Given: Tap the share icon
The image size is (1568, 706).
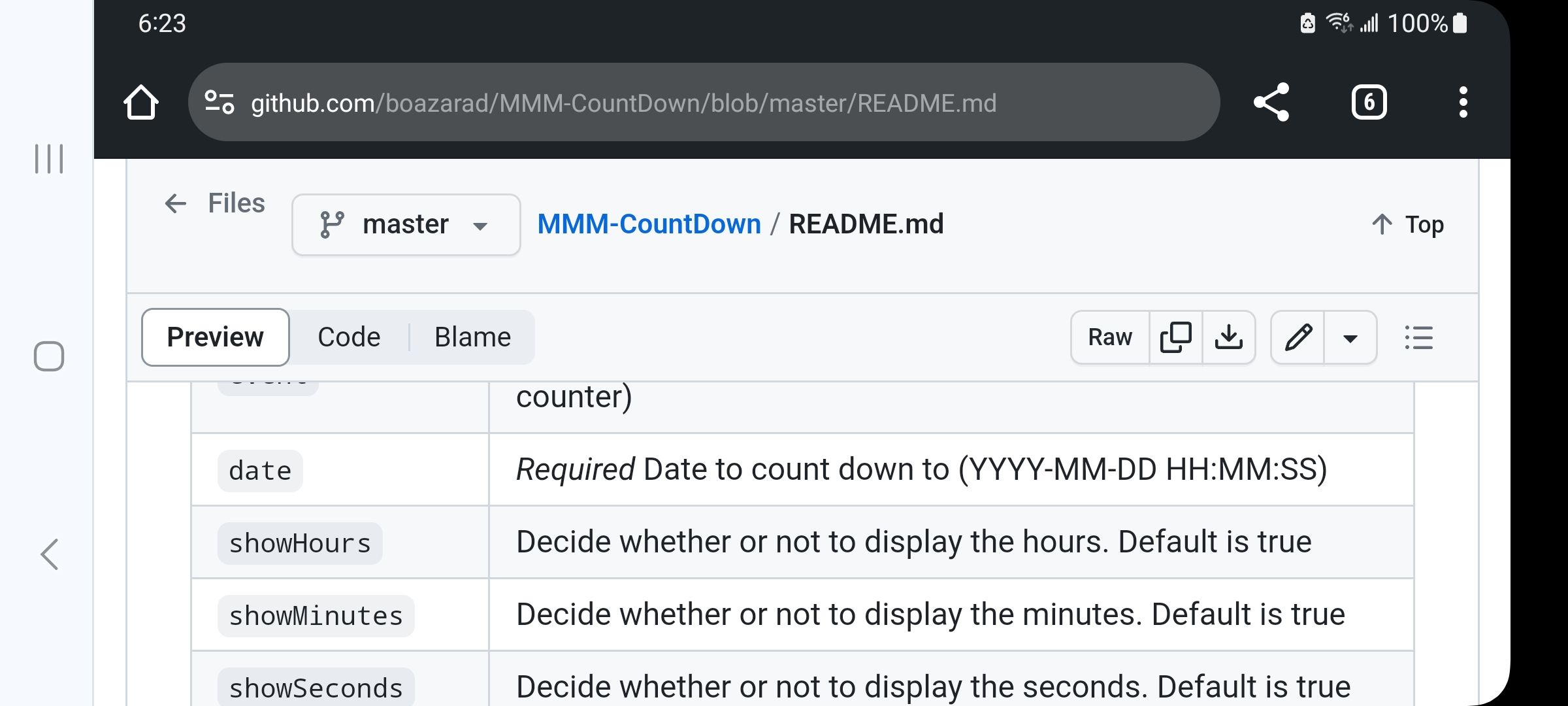Looking at the screenshot, I should 1271,103.
